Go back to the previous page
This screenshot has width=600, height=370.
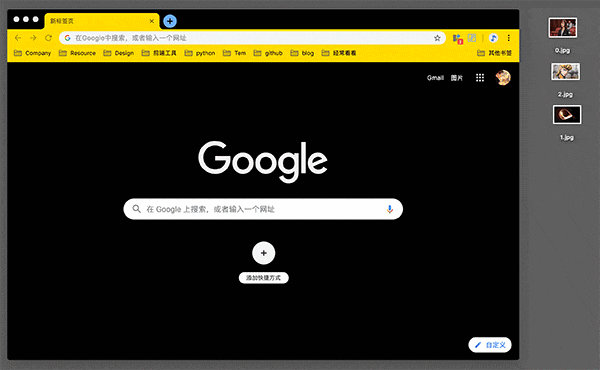[18, 38]
